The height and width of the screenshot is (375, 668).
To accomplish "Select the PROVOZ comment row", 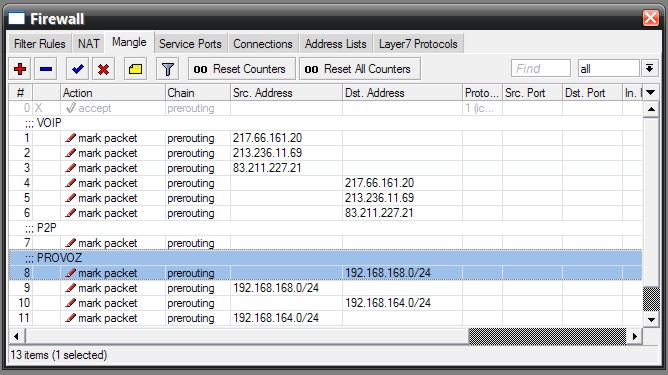I will [325, 258].
